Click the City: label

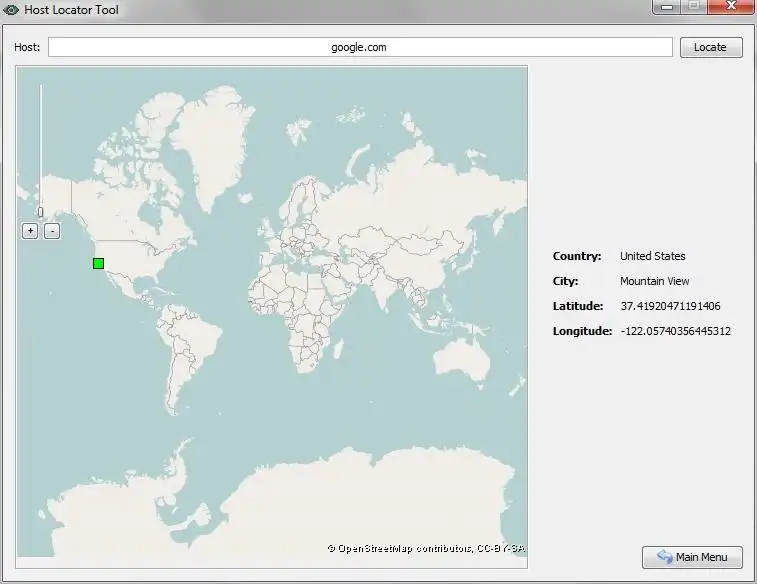(565, 281)
